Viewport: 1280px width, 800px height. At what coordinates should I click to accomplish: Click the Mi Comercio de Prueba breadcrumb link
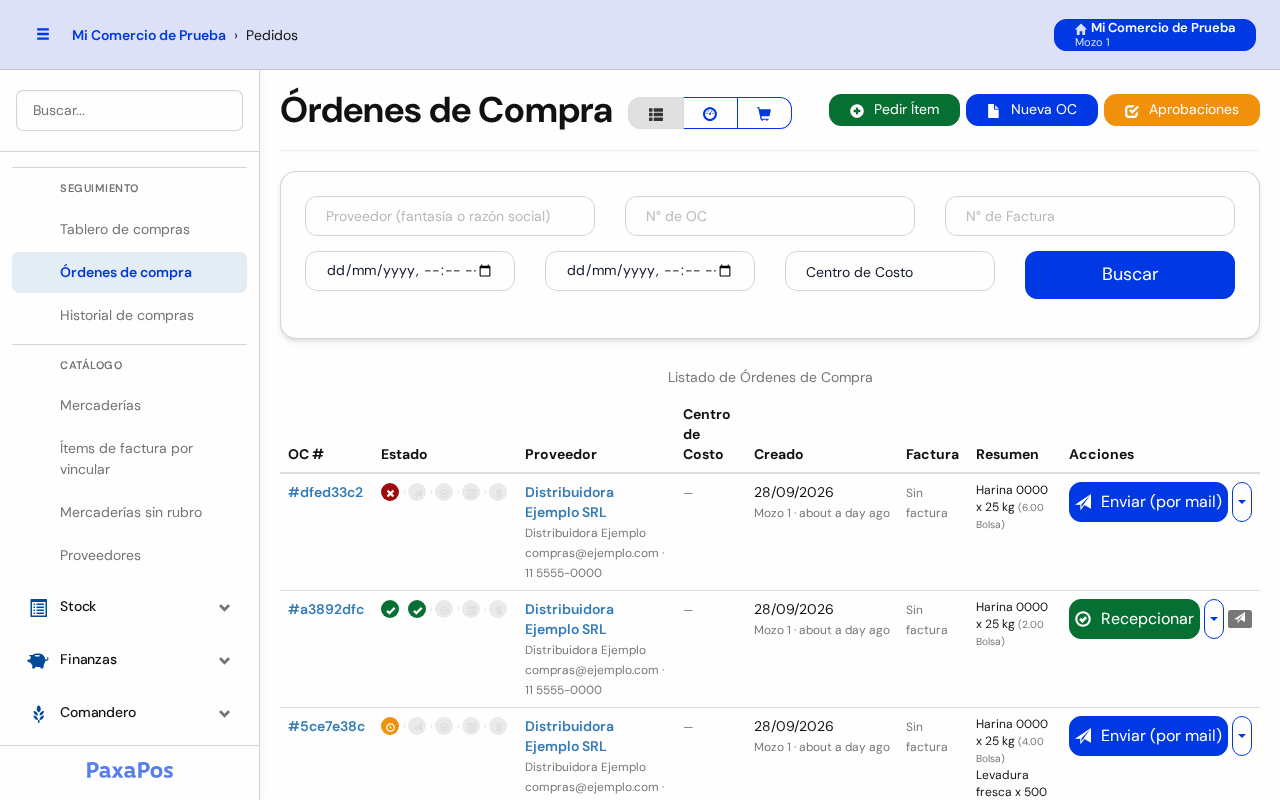(149, 35)
